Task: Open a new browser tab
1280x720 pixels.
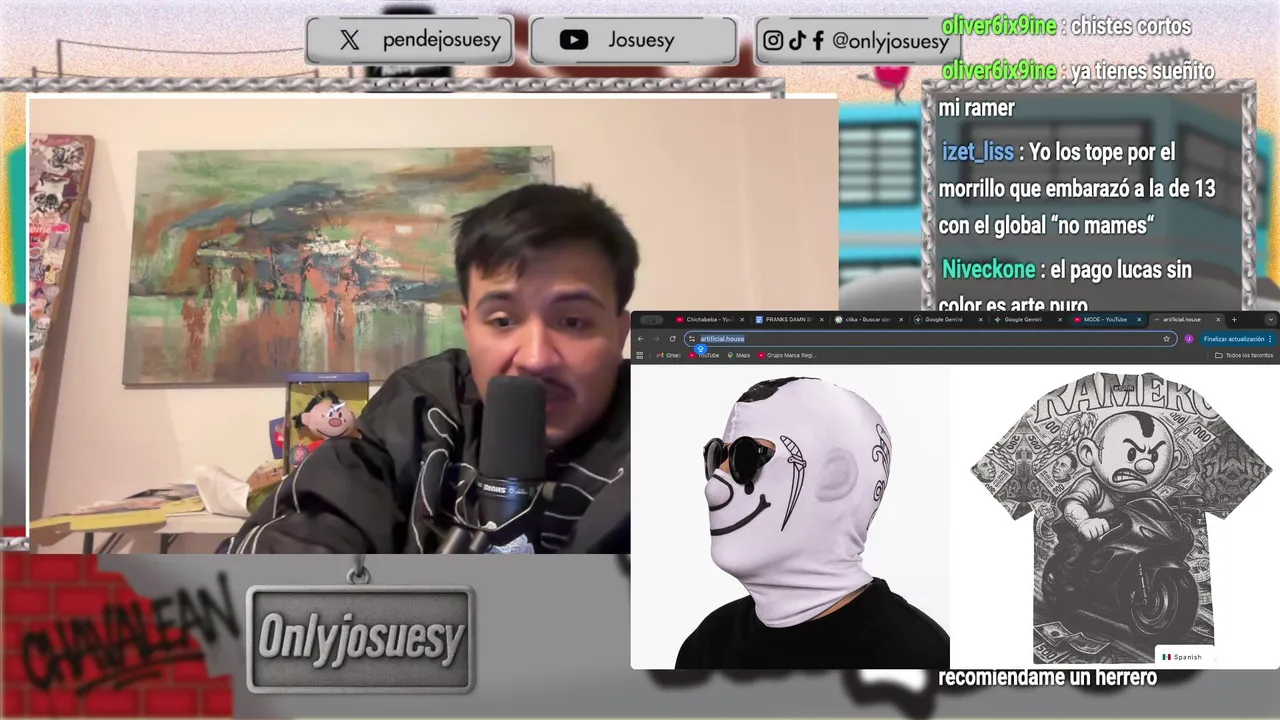Action: point(1234,319)
